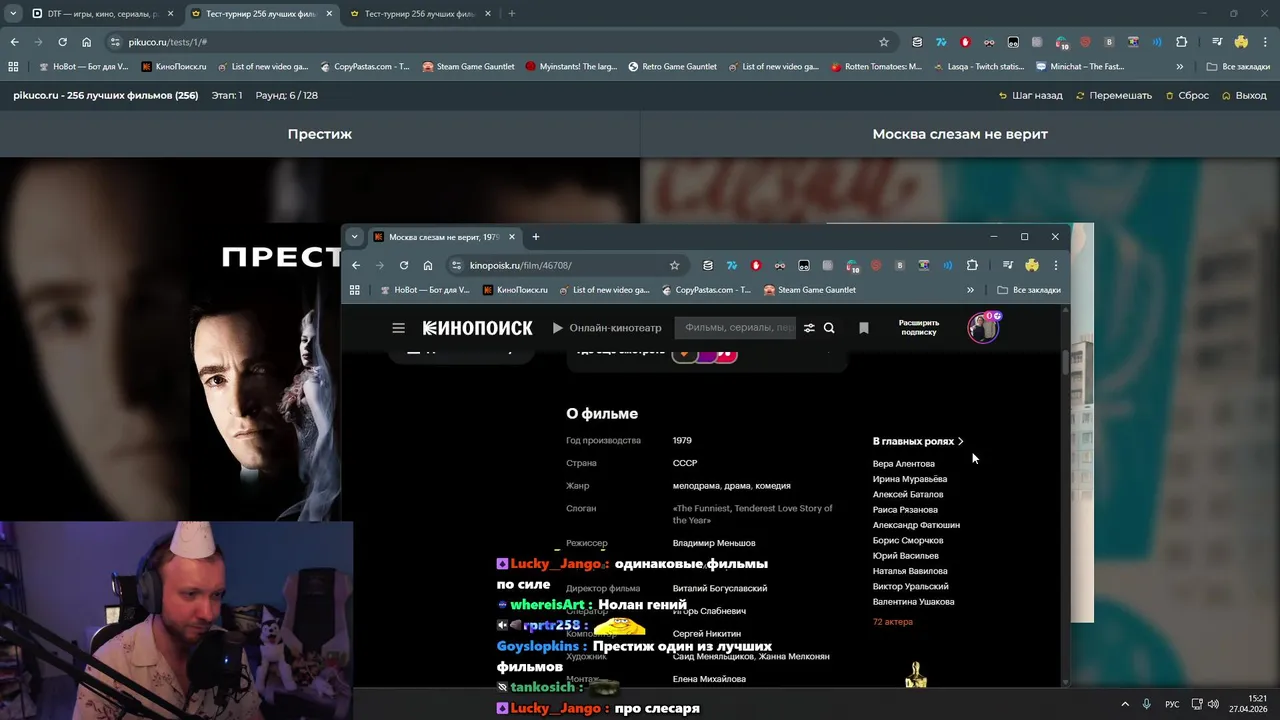Image resolution: width=1280 pixels, height=720 pixels.
Task: Expand more bookmarks chevron in Kinopoisk window
Action: coord(970,290)
